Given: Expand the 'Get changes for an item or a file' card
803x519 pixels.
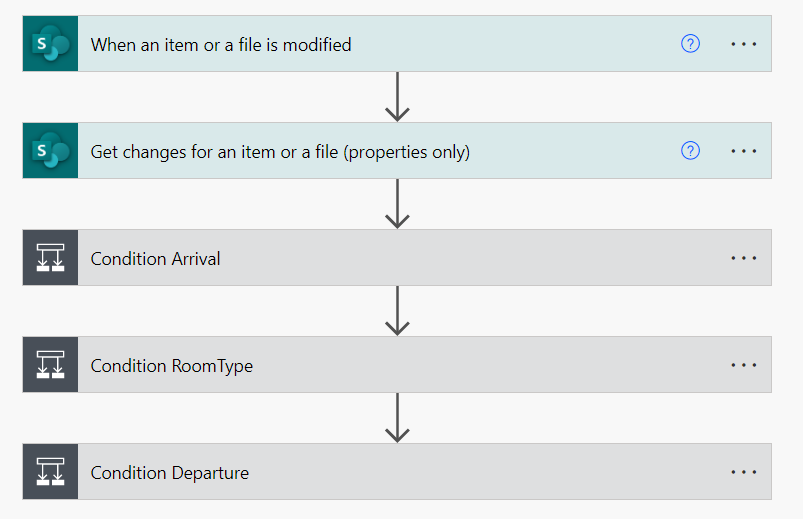Looking at the screenshot, I should pos(280,151).
